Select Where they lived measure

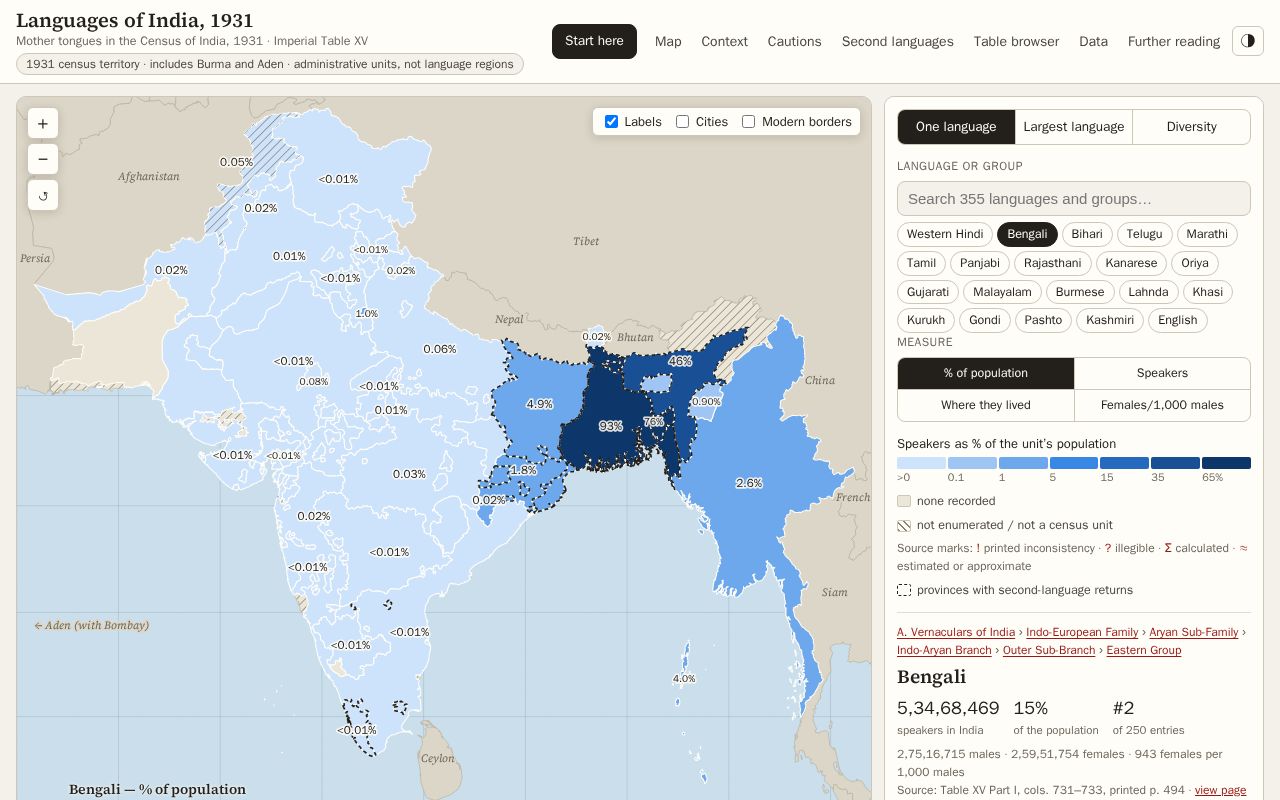point(985,405)
